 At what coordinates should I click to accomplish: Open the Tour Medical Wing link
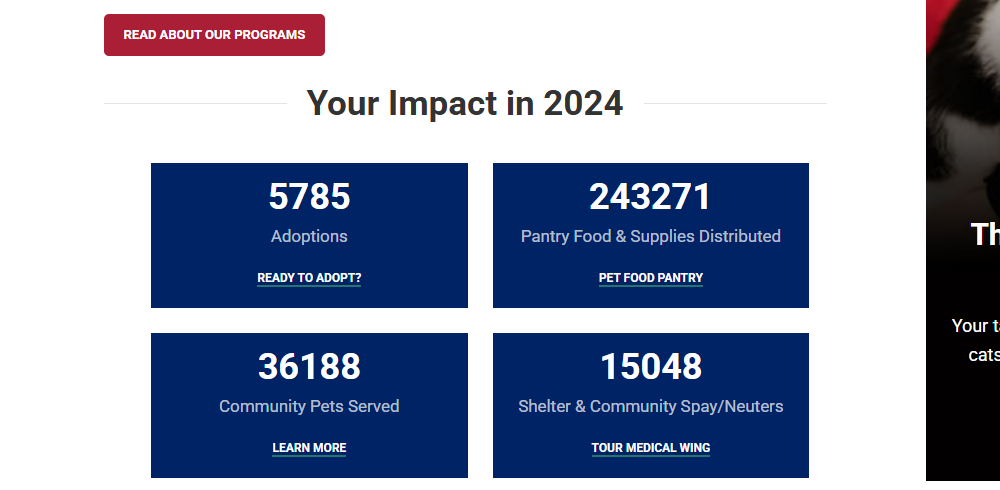651,448
